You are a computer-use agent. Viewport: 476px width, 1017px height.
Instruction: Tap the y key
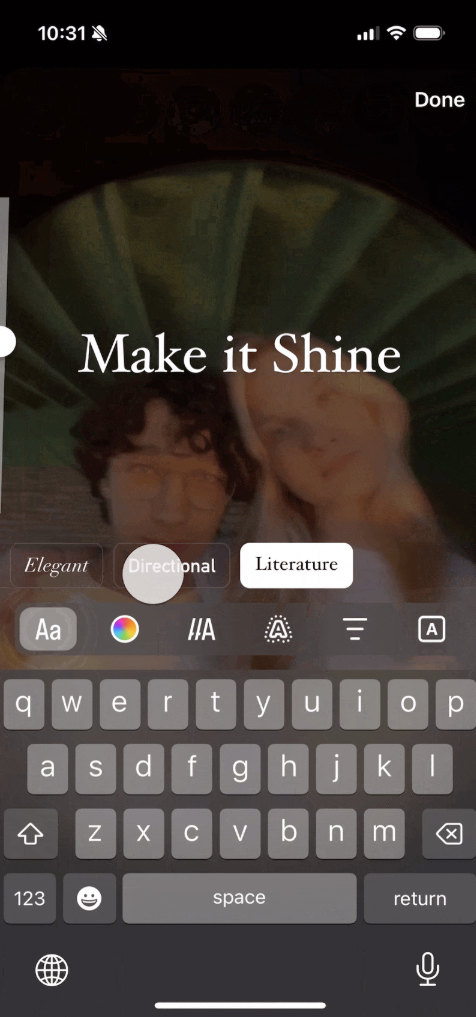click(263, 704)
